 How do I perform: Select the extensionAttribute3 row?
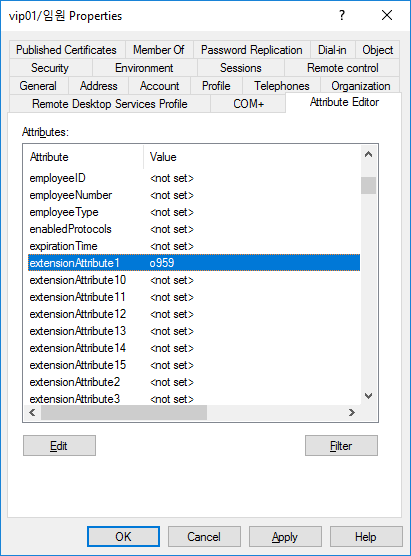(194, 399)
